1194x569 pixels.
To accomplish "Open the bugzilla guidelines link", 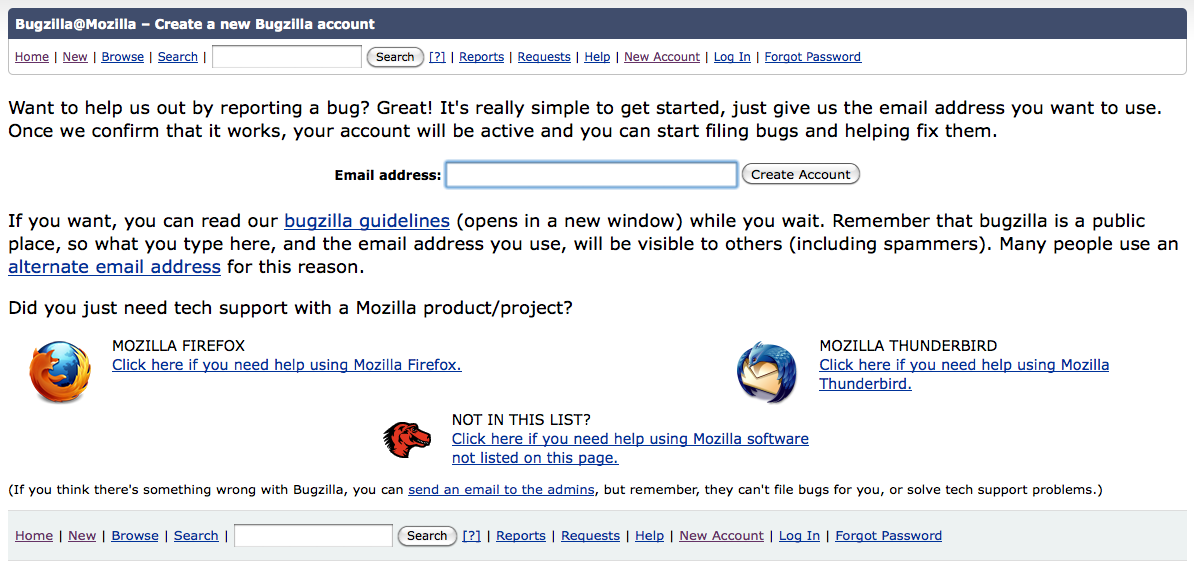I will coord(367,221).
